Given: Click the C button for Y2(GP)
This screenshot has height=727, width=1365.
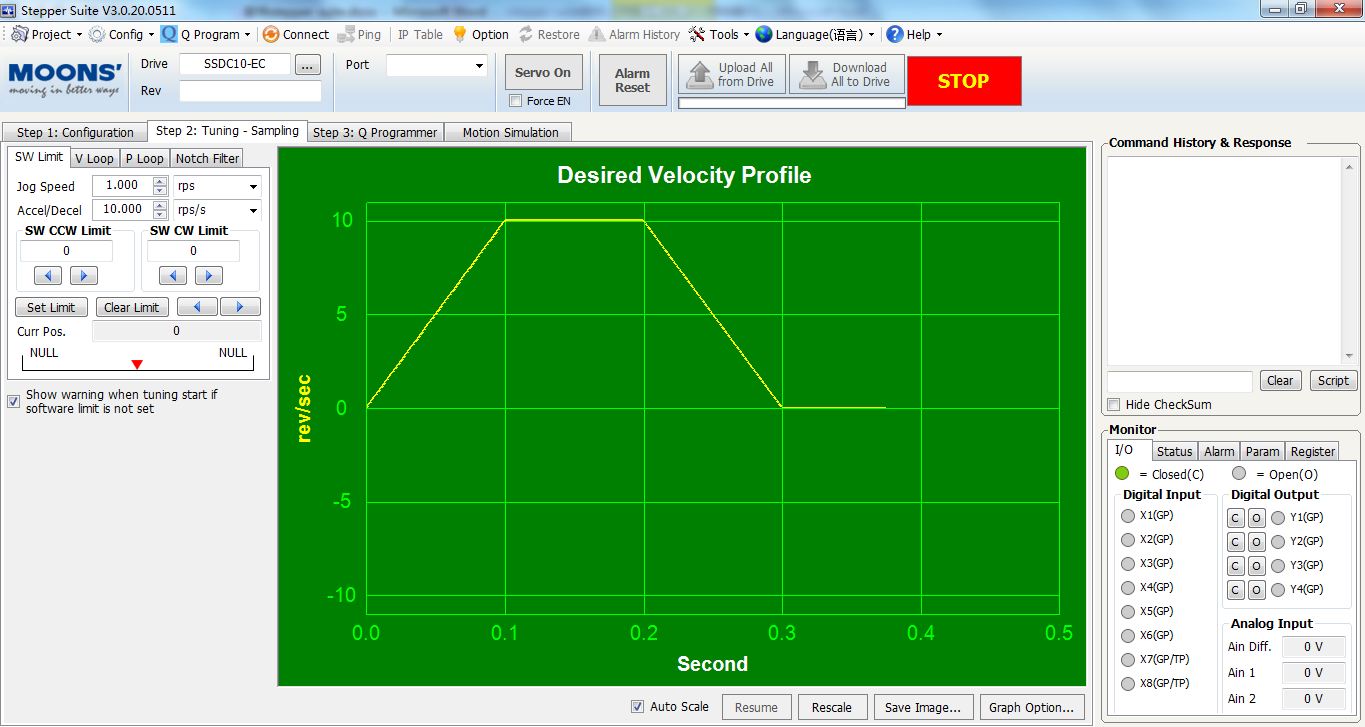Looking at the screenshot, I should [1236, 542].
